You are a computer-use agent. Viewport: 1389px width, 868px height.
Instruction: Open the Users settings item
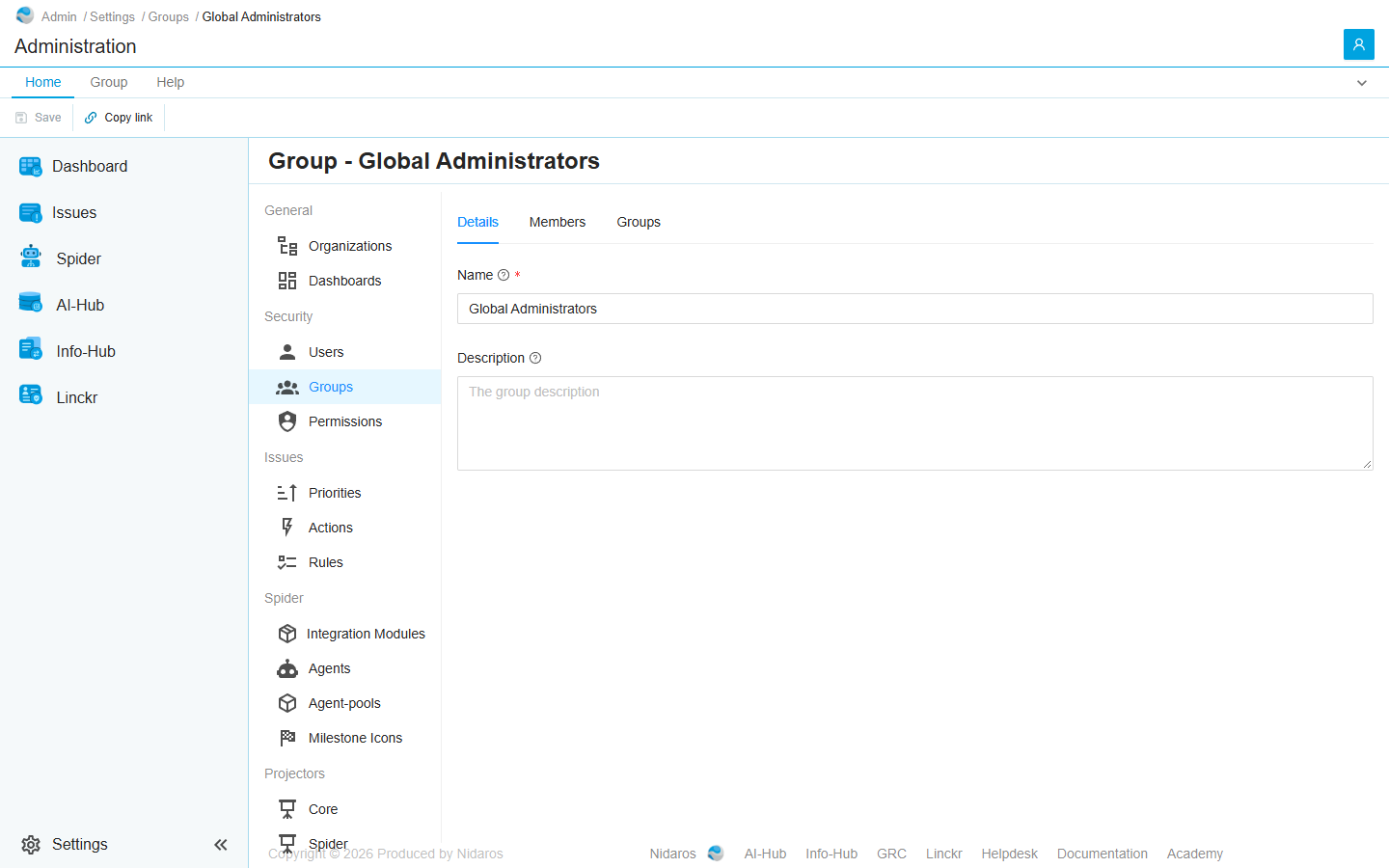pos(345,352)
